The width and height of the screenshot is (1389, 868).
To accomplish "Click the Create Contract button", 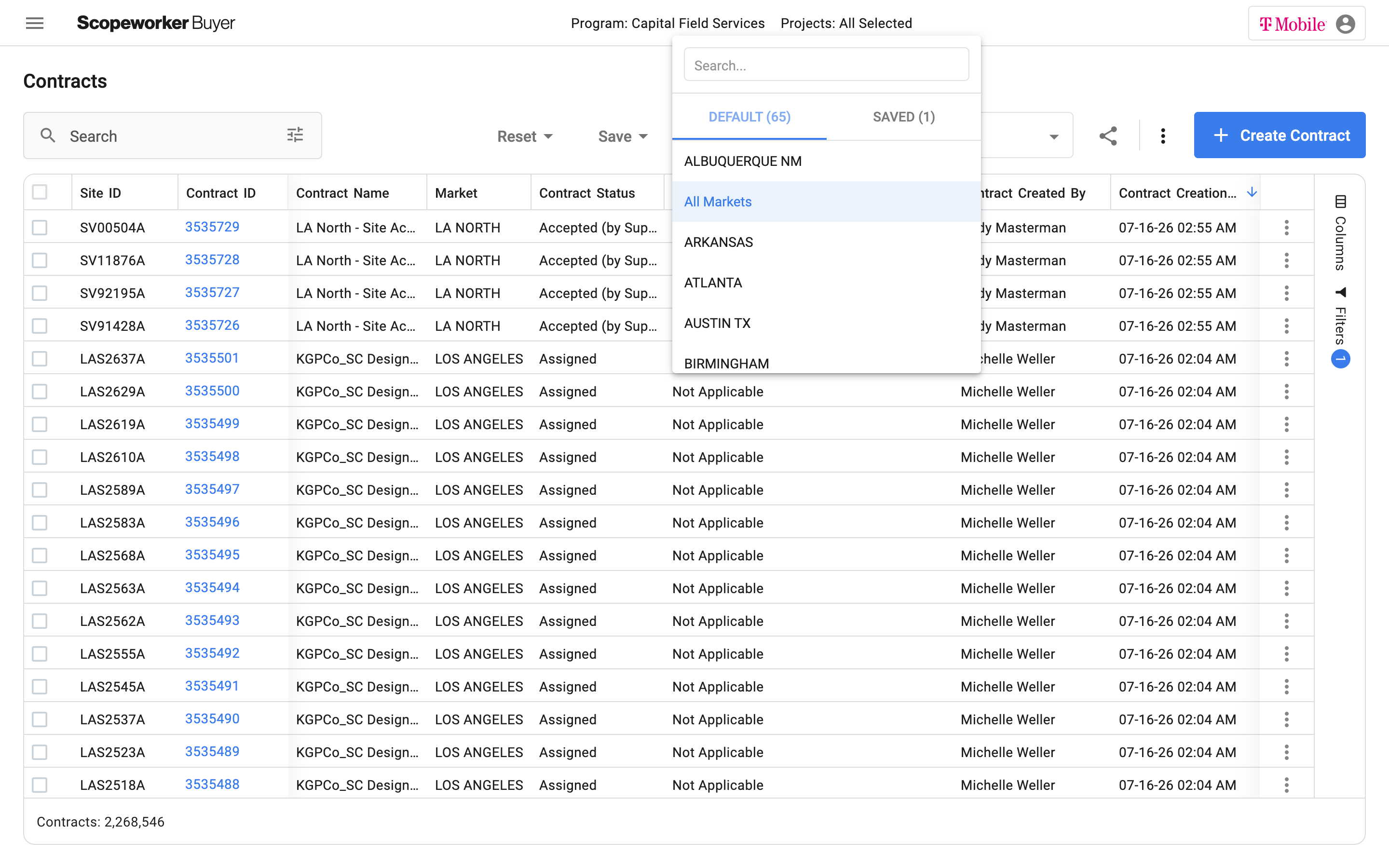I will (1280, 136).
